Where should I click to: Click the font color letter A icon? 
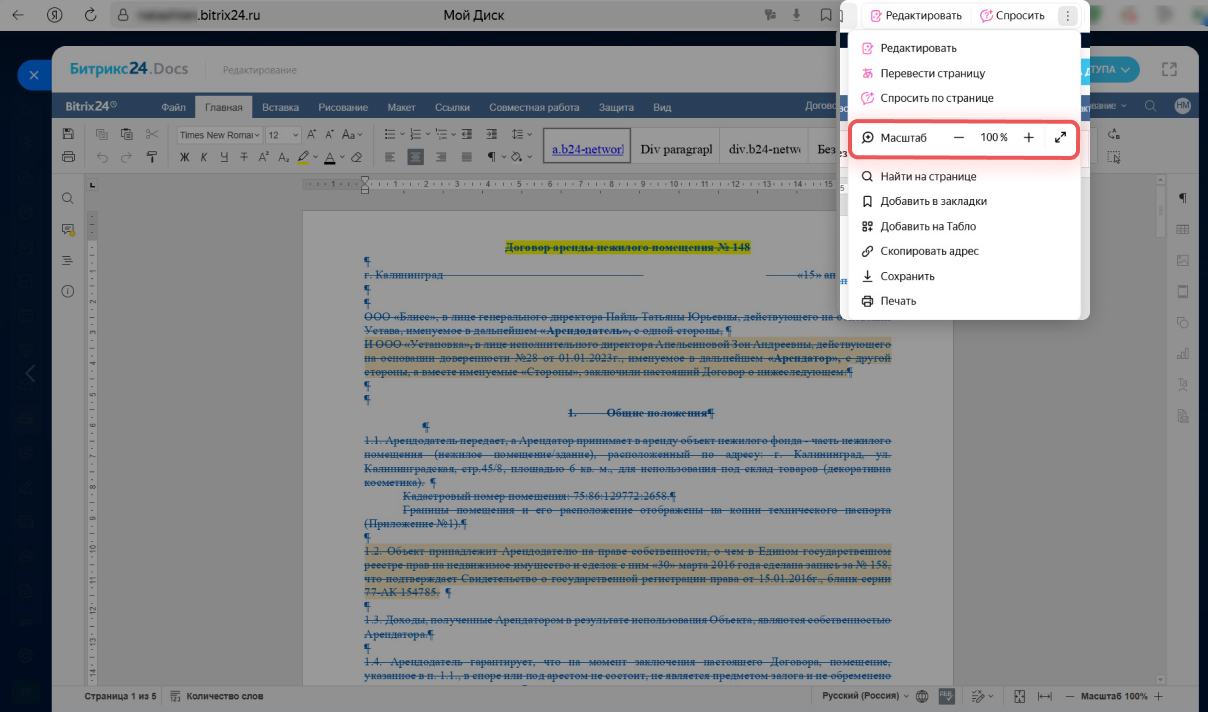tap(331, 157)
